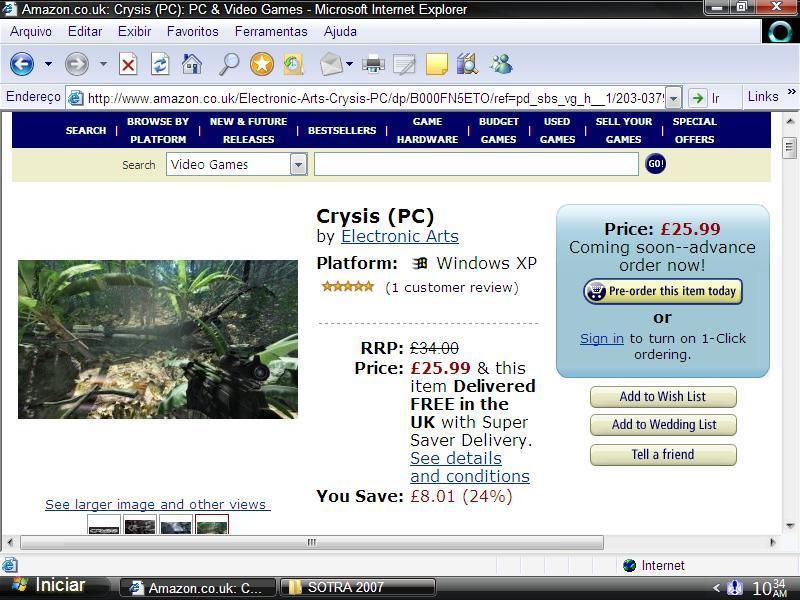Click the blue GO! search button
Screen dimensions: 800x600
656,164
